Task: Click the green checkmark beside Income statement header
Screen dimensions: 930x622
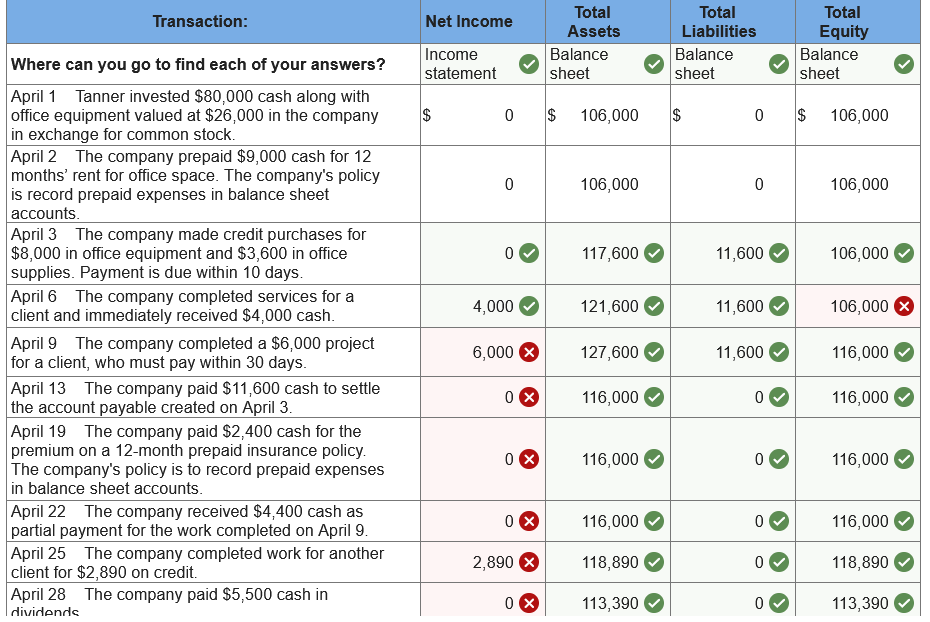Action: pos(528,63)
